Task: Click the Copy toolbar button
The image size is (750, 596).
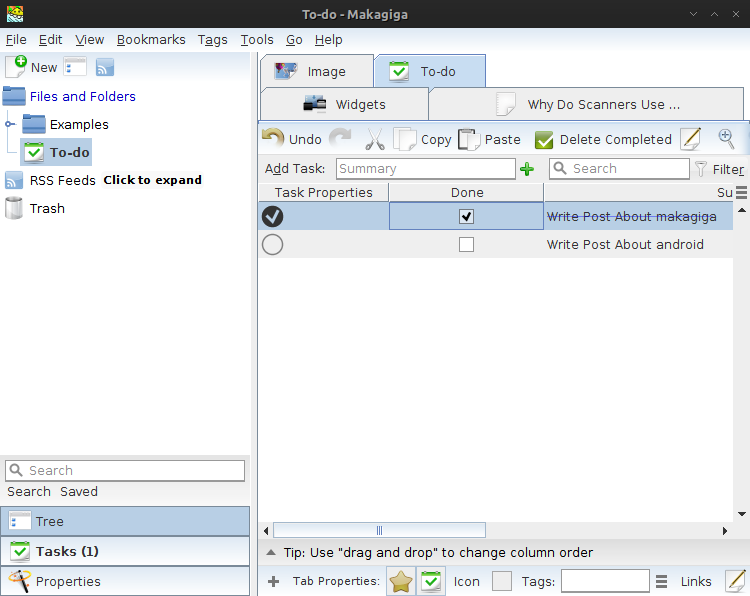Action: coord(422,139)
